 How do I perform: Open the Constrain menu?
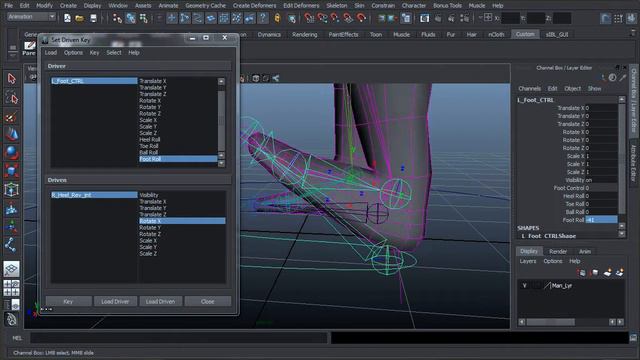(383, 6)
